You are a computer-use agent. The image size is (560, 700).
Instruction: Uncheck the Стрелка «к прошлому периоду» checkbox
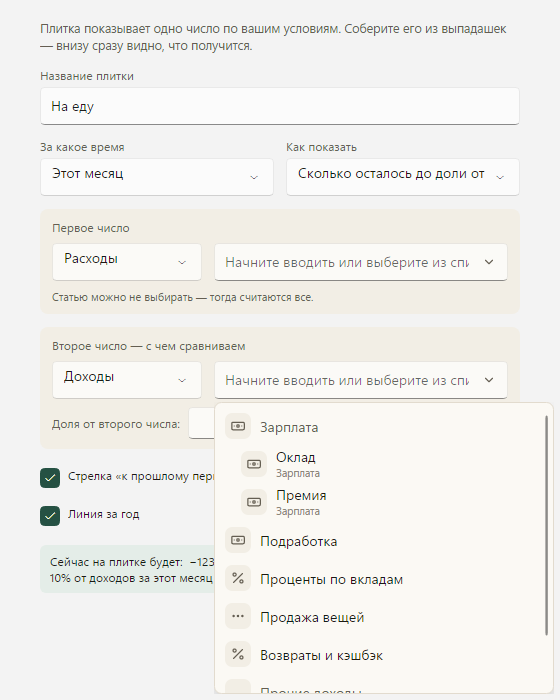pos(50,478)
